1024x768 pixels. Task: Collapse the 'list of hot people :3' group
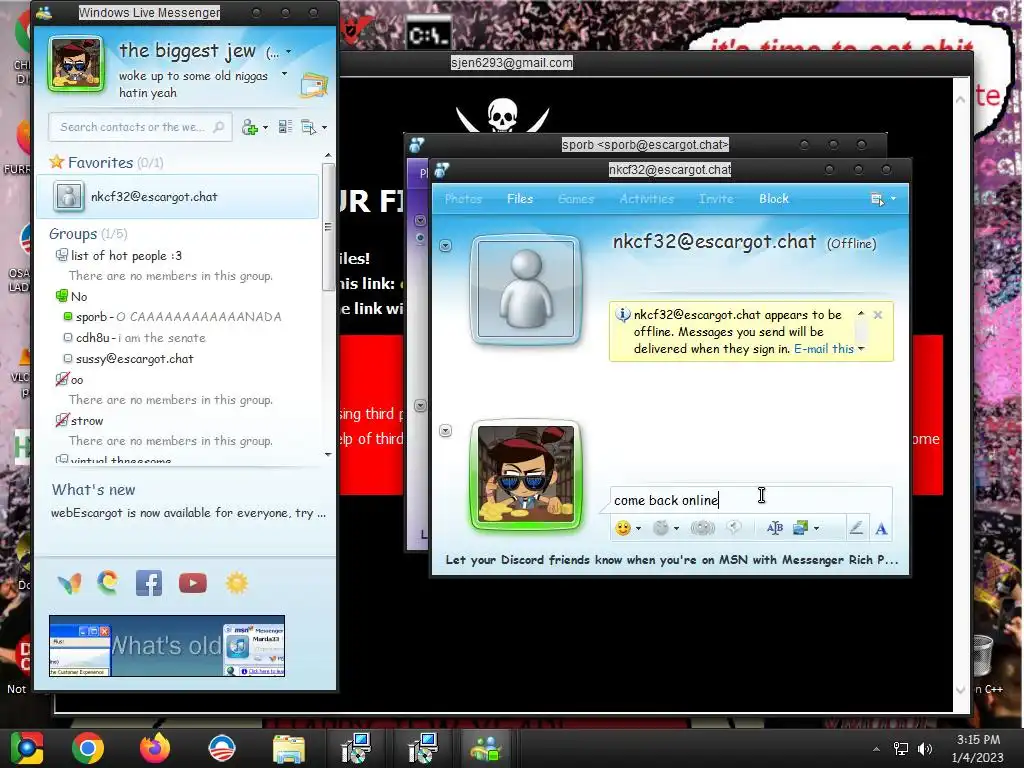click(62, 255)
